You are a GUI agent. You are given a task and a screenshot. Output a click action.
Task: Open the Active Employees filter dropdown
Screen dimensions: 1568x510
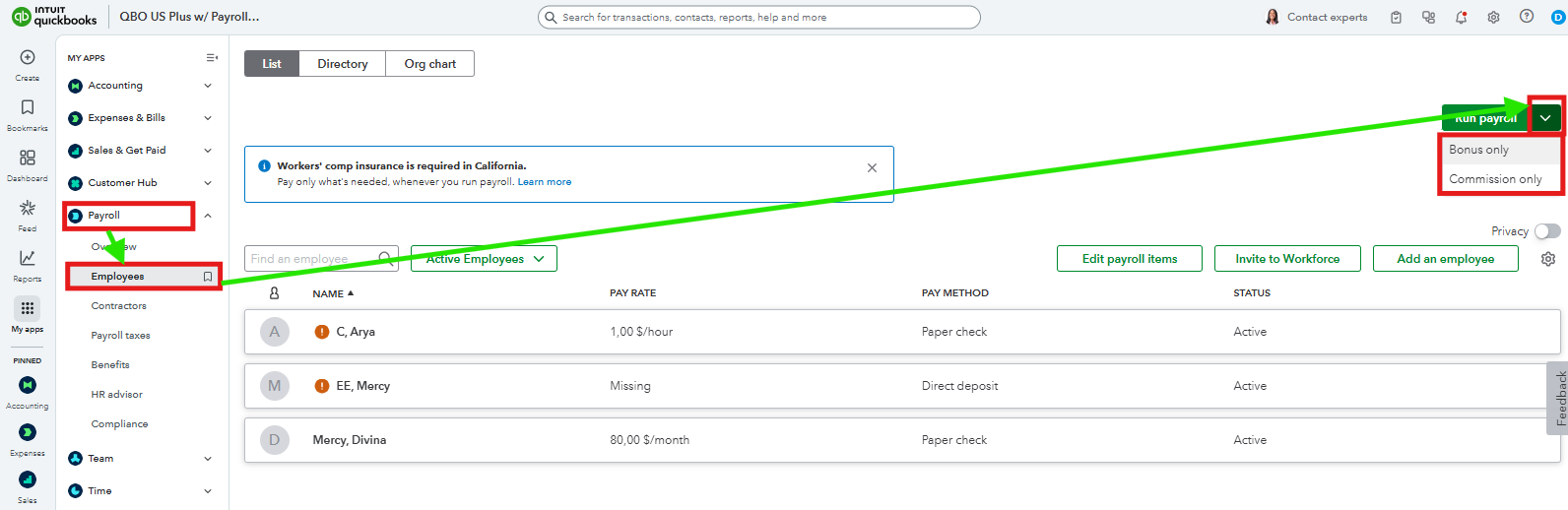pos(484,259)
